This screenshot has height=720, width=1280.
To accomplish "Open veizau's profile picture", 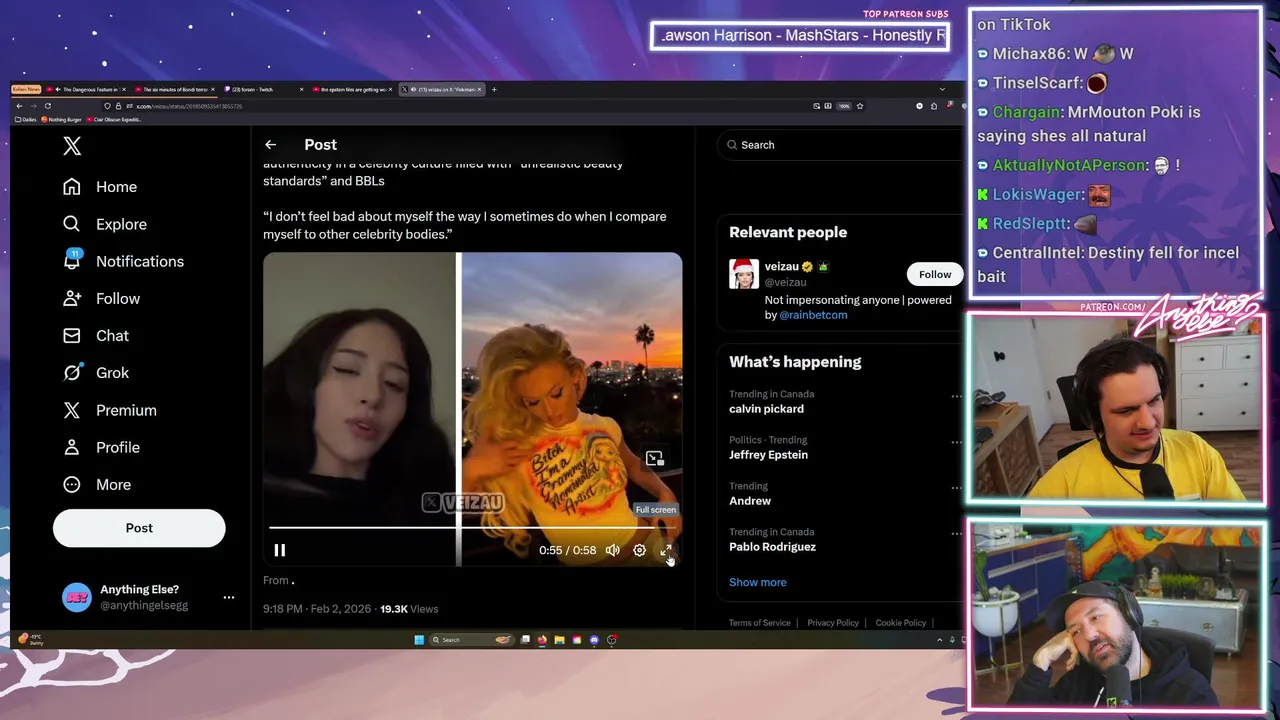I will pos(744,273).
